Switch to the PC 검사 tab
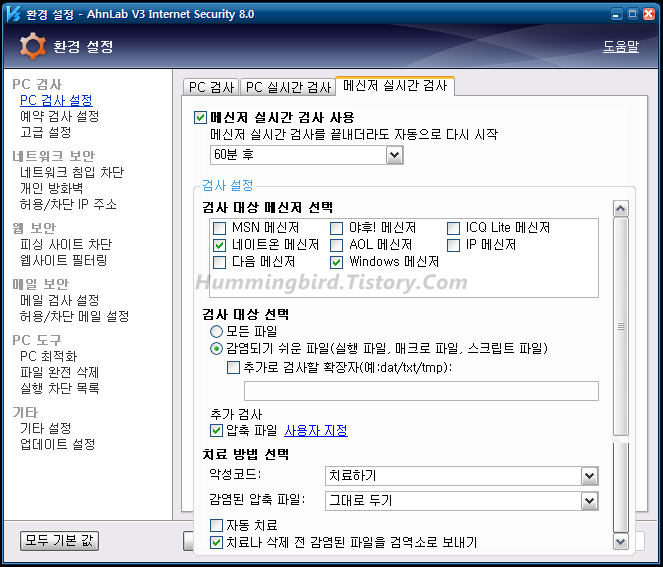Screen dimensions: 663x567 coord(211,87)
